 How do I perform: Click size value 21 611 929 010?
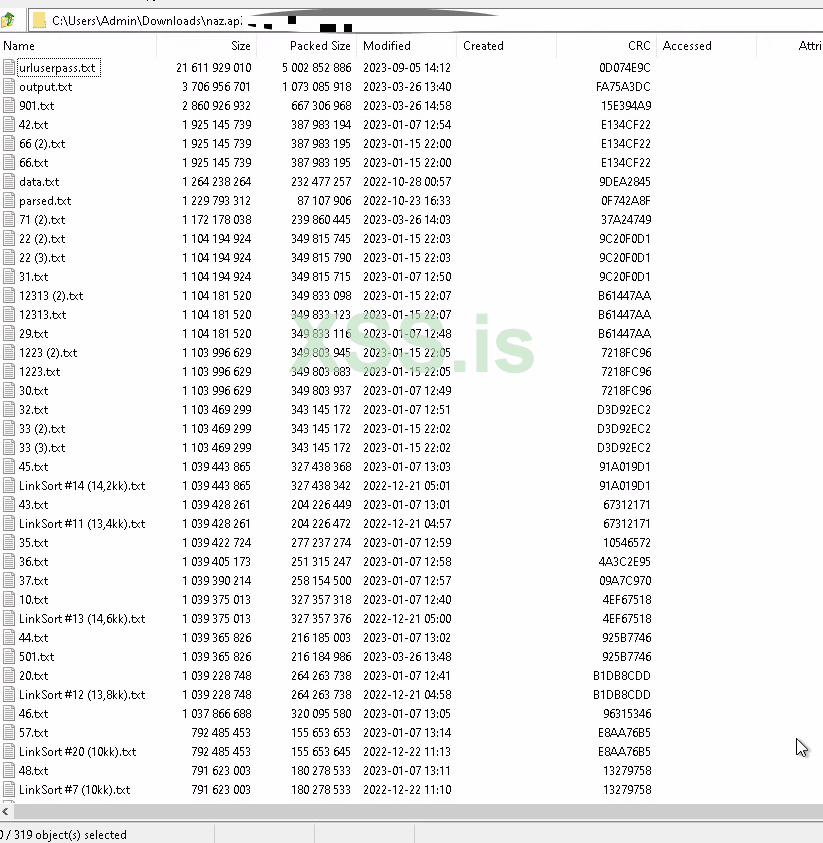[x=213, y=68]
